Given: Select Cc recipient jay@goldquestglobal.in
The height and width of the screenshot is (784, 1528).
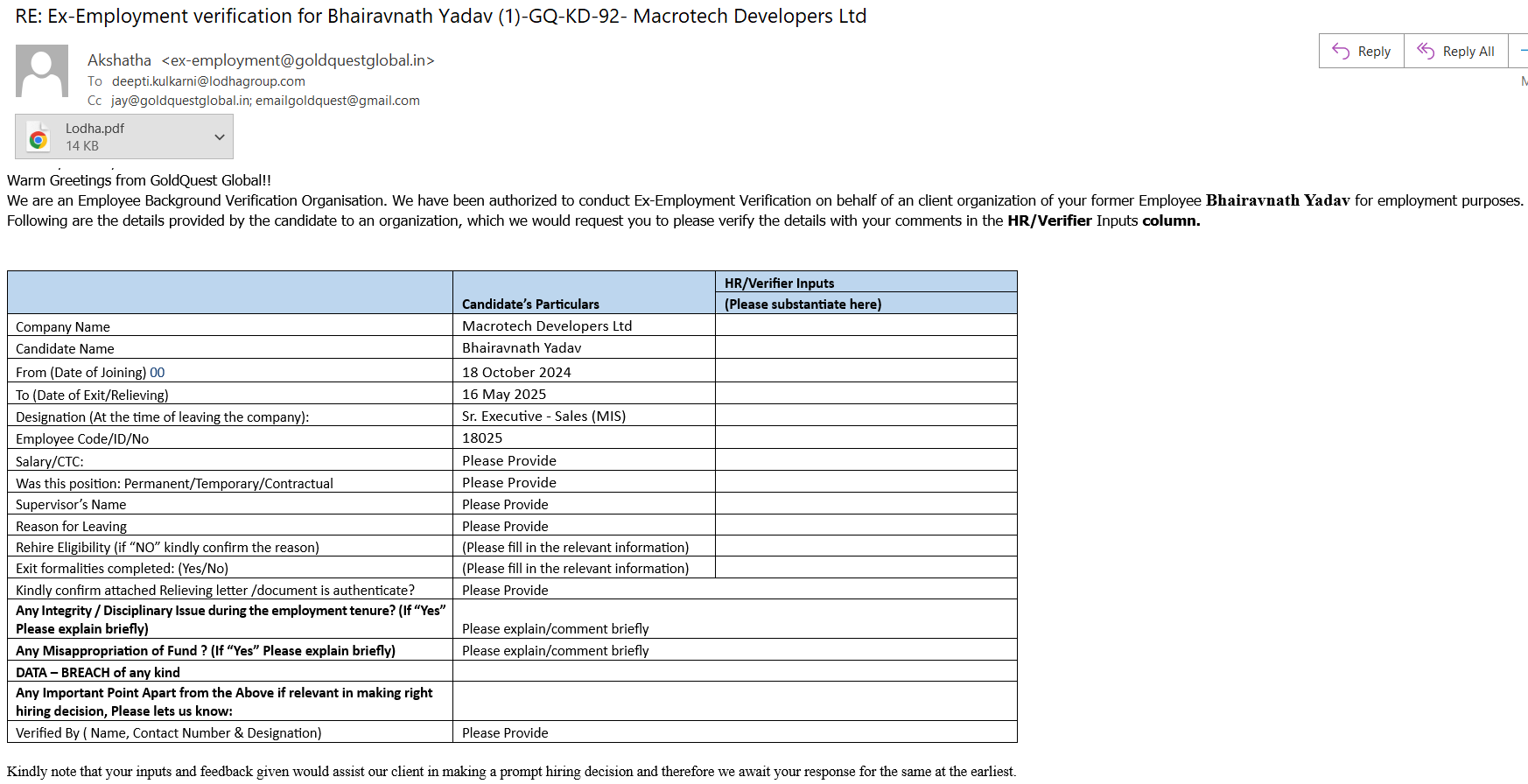Looking at the screenshot, I should [x=180, y=101].
